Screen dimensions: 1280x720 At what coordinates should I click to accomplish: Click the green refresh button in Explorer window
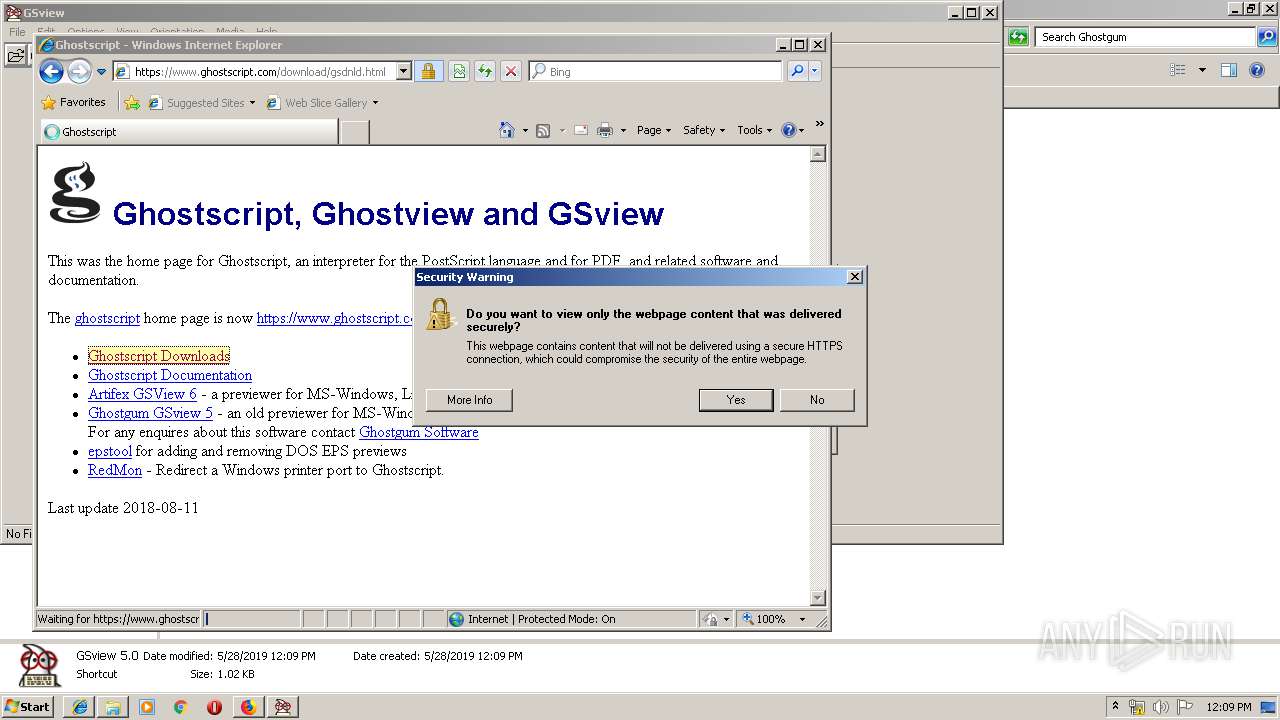(x=1018, y=37)
